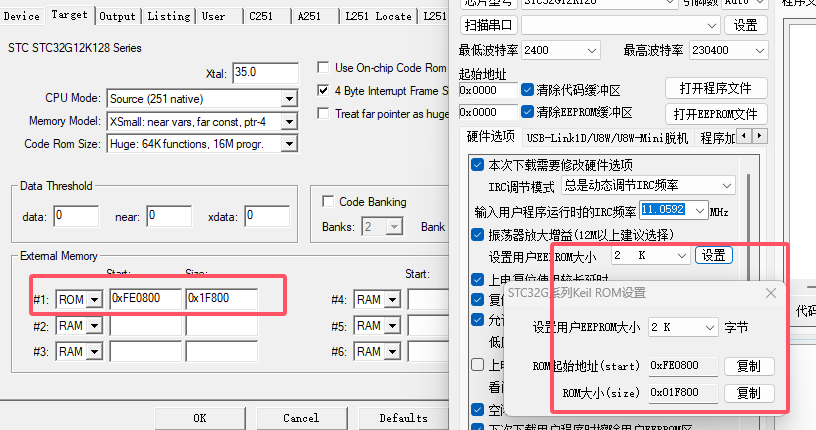
Task: Open the IRC调节模式 dropdown
Action: tap(648, 185)
